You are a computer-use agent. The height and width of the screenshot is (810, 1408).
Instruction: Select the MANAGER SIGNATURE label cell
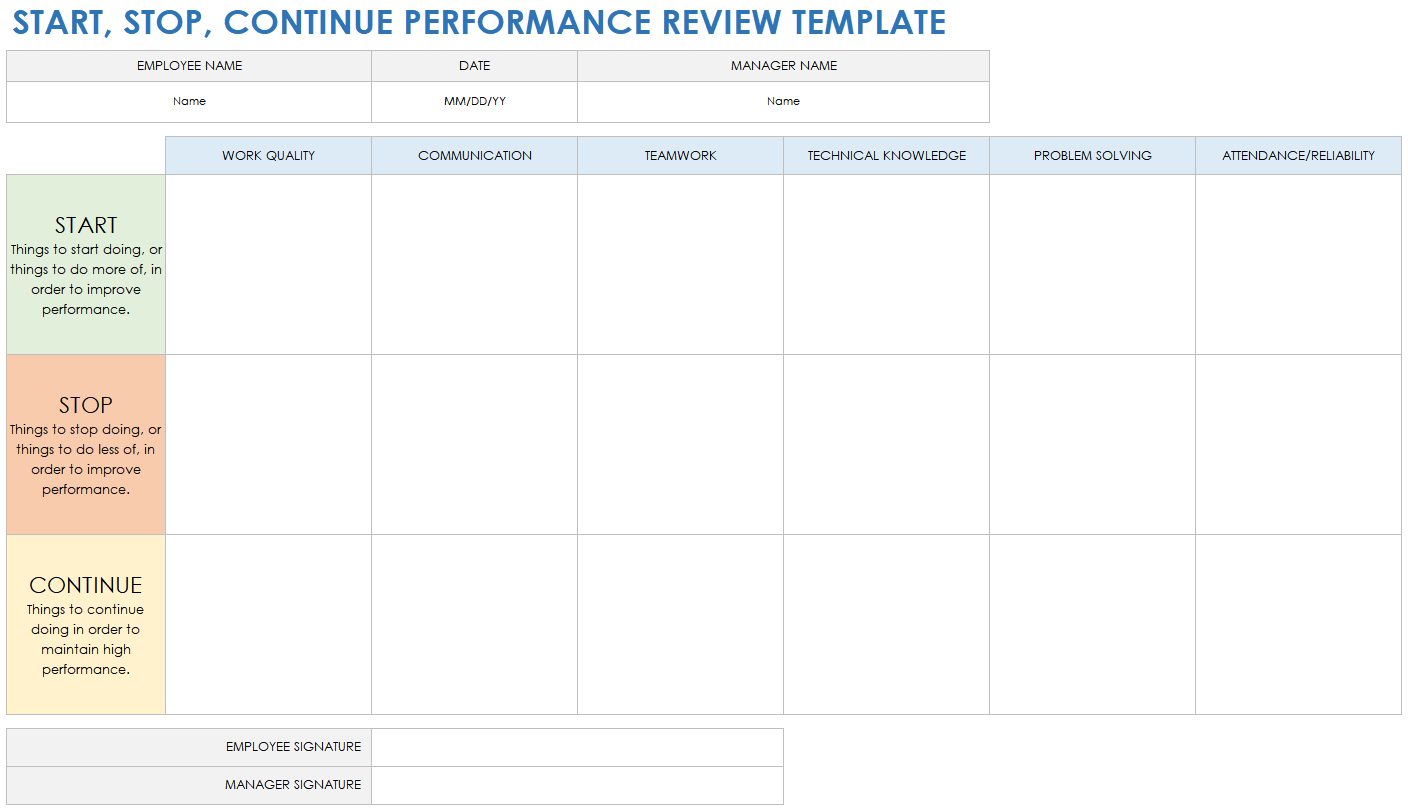[x=189, y=785]
